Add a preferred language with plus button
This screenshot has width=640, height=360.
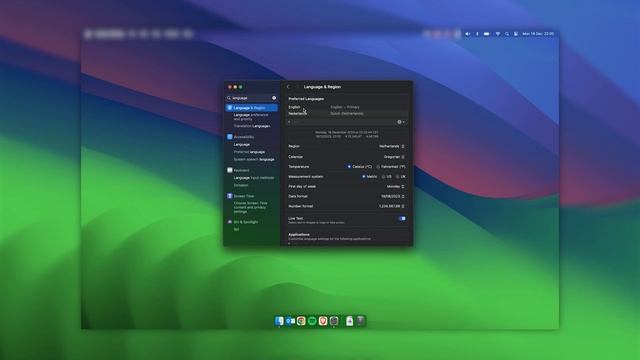289,122
